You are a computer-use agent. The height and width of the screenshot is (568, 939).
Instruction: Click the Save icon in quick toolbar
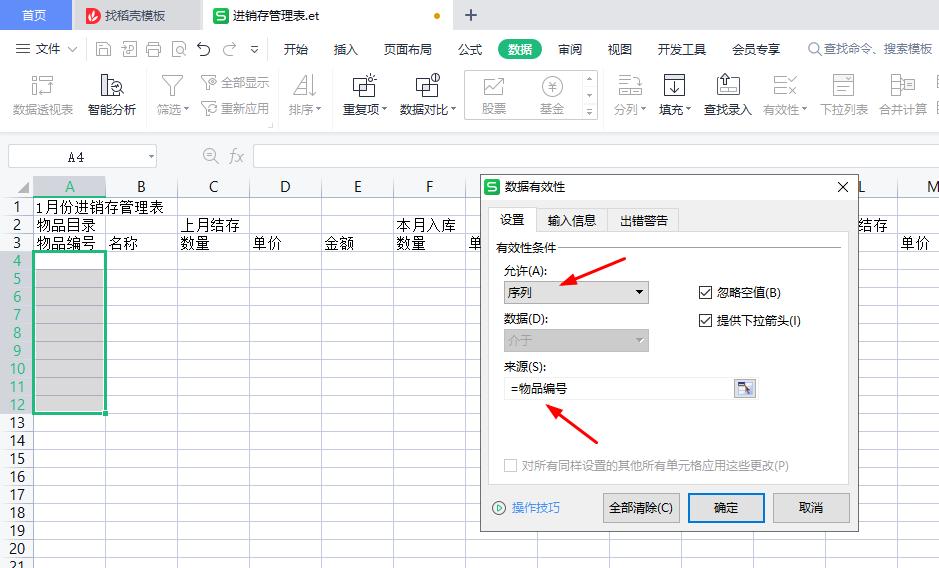103,49
